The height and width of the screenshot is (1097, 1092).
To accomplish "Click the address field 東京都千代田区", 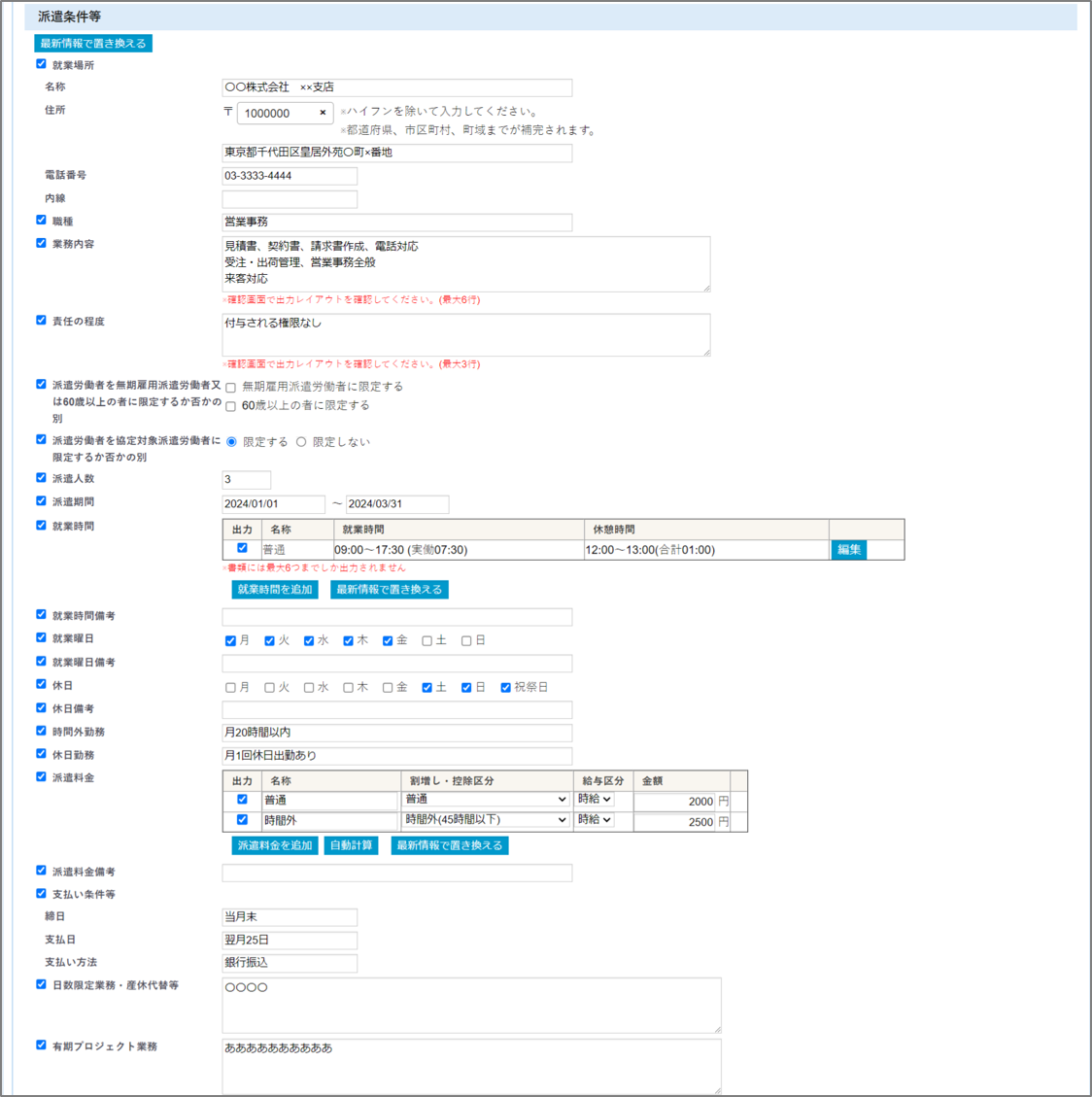I will pyautogui.click(x=396, y=153).
